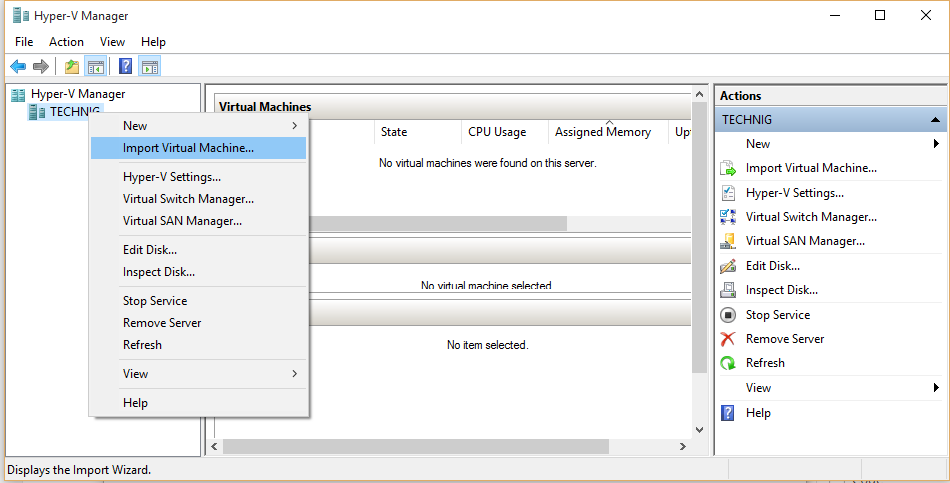Click Edit Disk... link in Actions pane
Image resolution: width=950 pixels, height=483 pixels.
point(772,265)
